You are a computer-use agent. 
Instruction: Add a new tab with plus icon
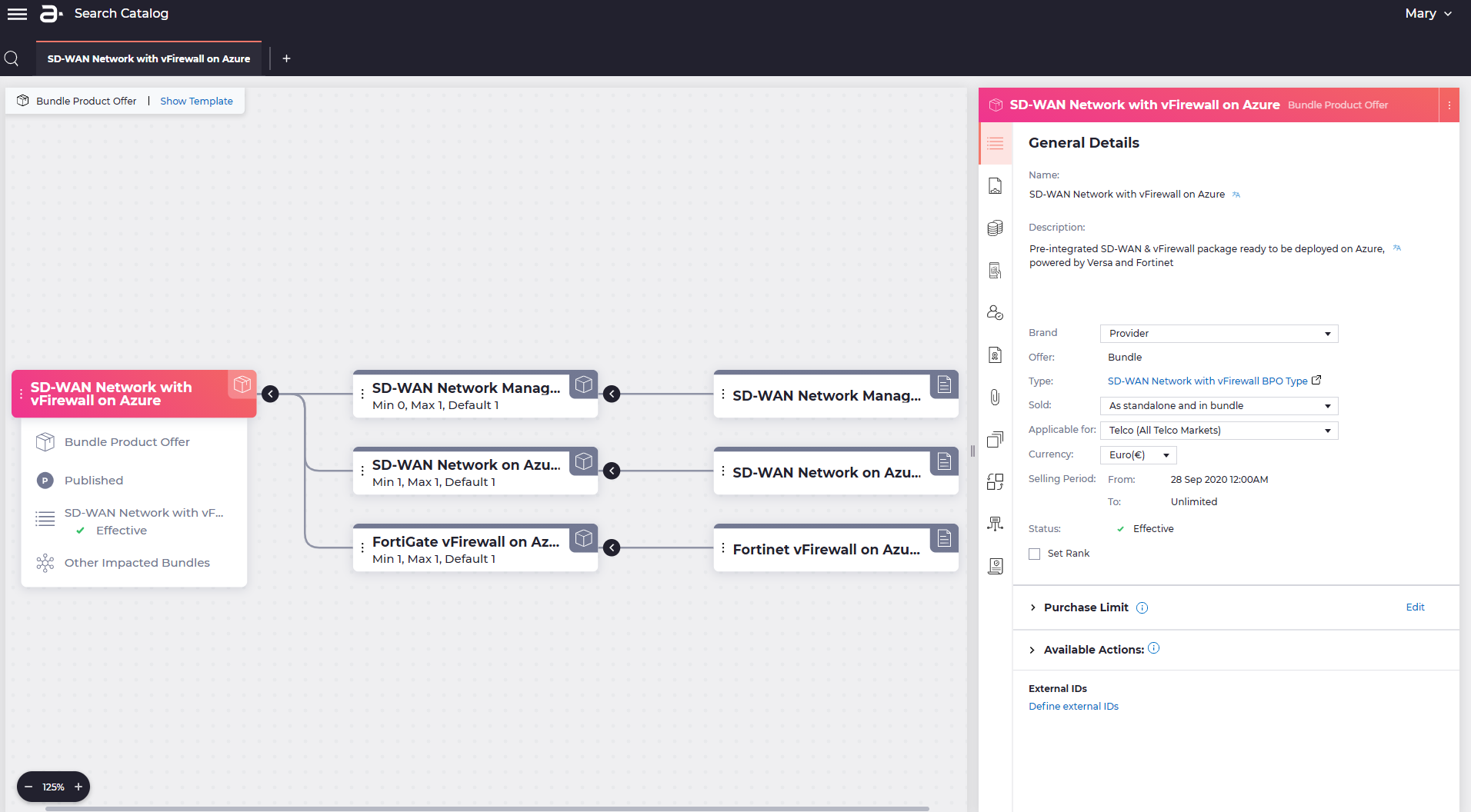click(x=286, y=58)
